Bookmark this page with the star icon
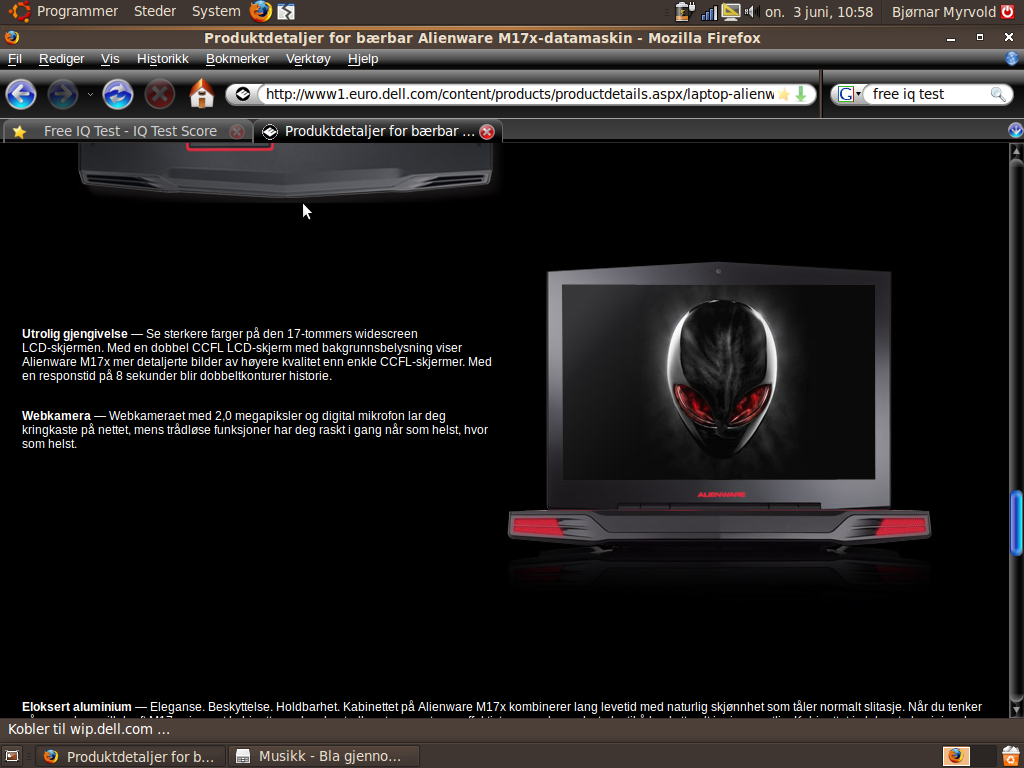 tap(784, 95)
